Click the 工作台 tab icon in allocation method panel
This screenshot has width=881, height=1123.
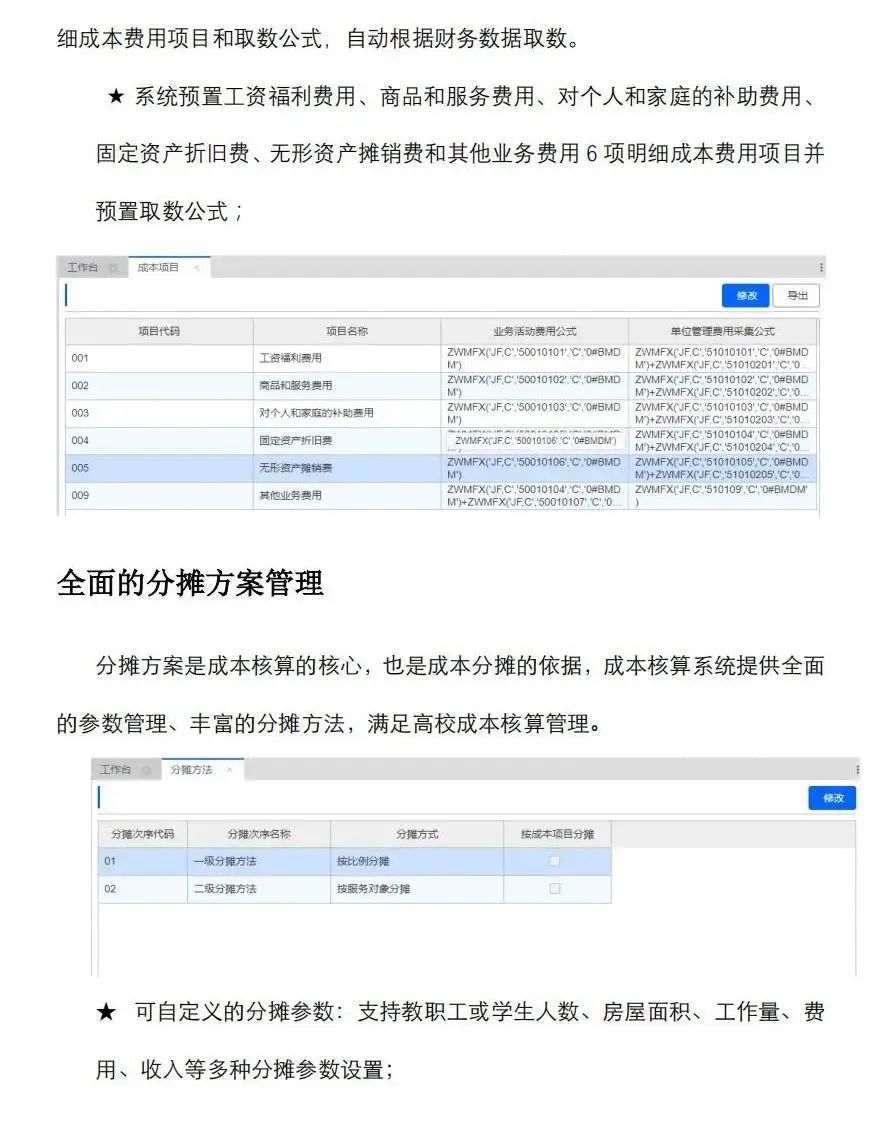click(x=146, y=770)
